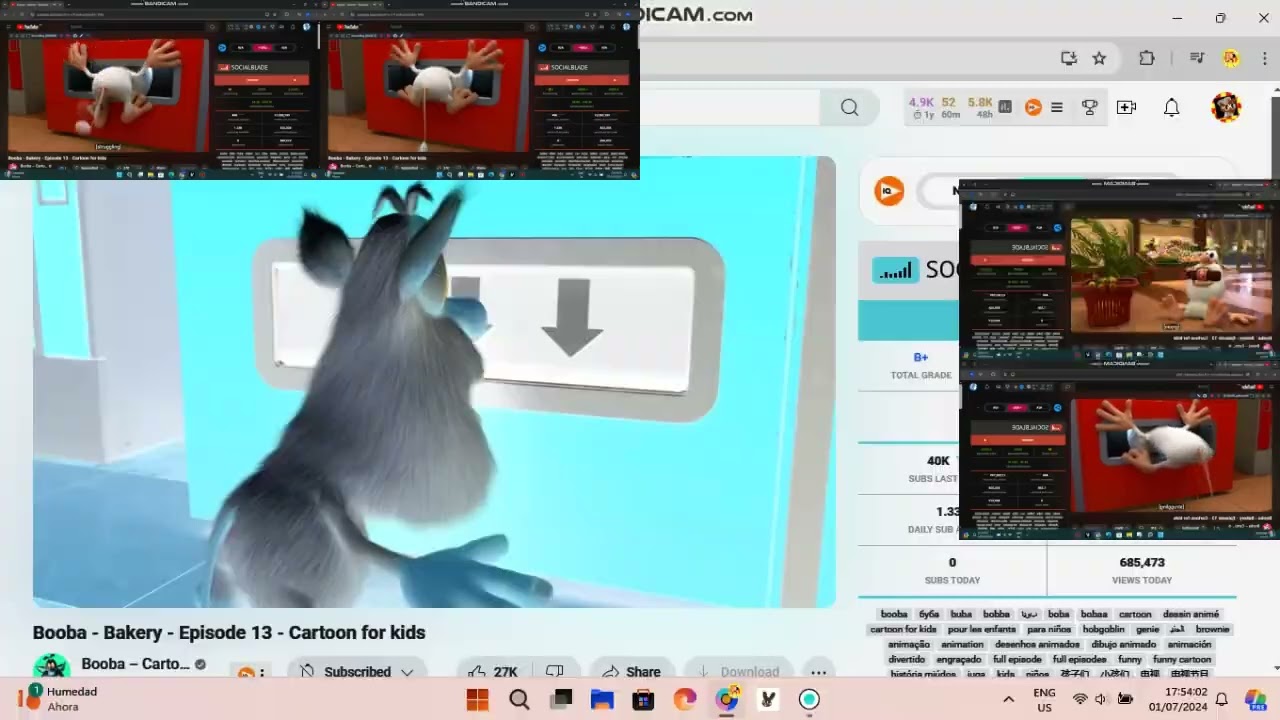Click the '4.9K' vidIQ stat
This screenshot has width=1280, height=720.
(x=921, y=102)
